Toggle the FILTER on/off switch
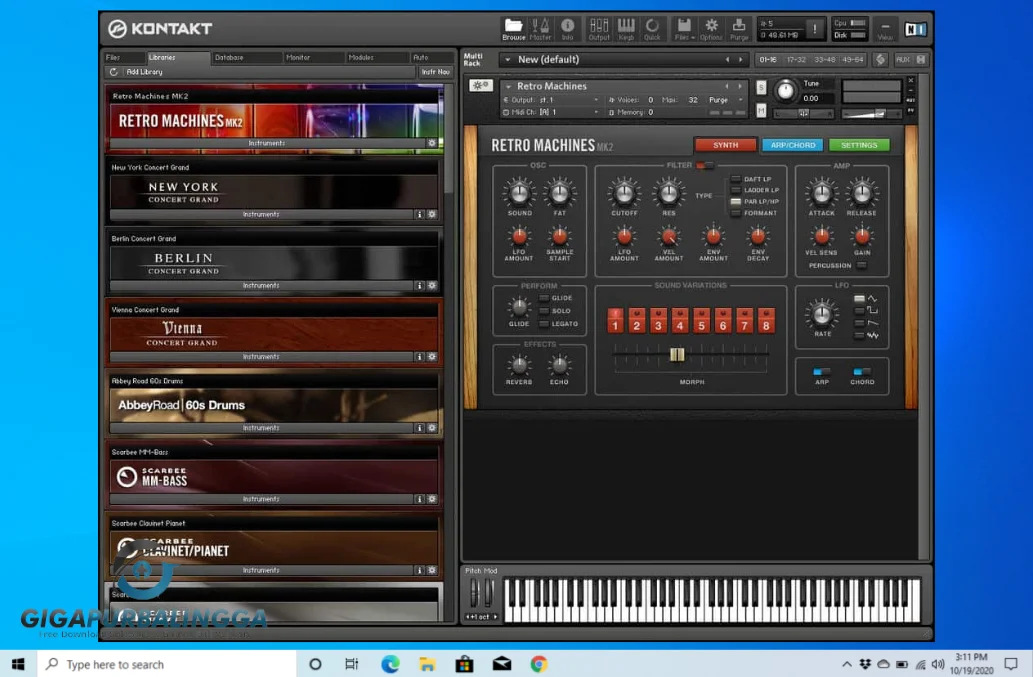 tap(704, 165)
